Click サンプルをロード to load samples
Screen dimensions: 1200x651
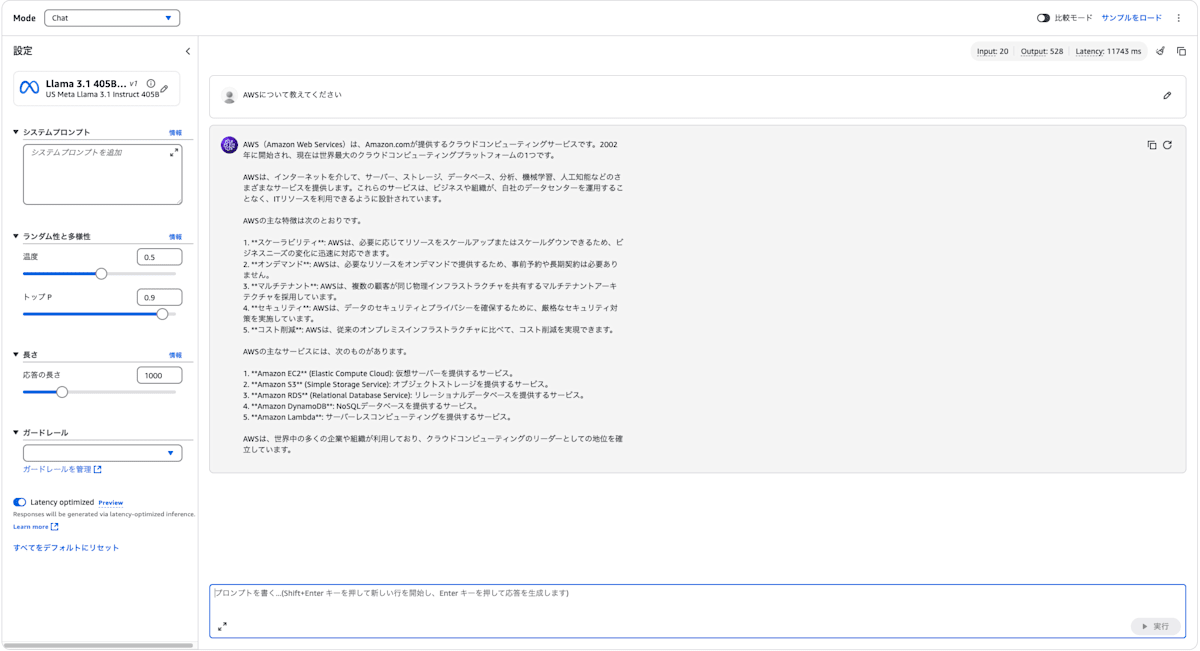pos(1131,18)
